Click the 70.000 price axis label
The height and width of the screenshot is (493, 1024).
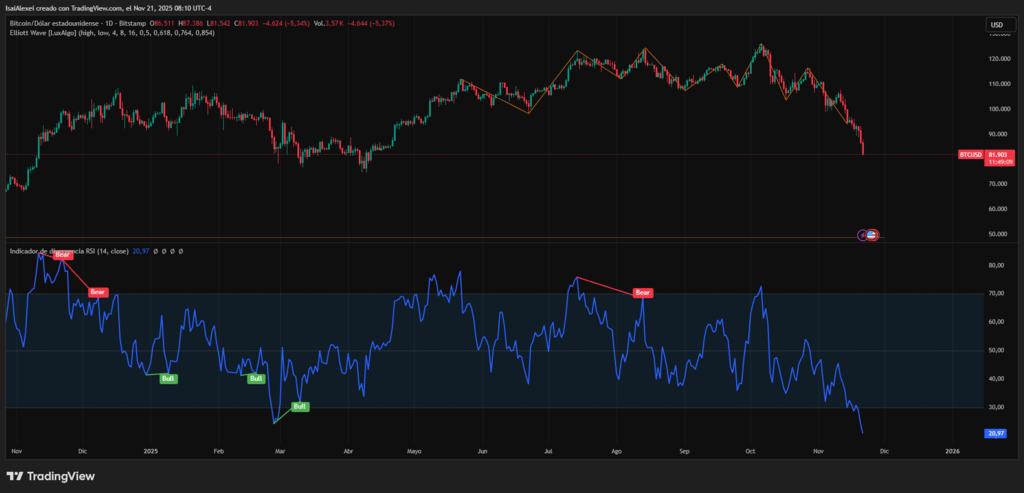point(996,184)
